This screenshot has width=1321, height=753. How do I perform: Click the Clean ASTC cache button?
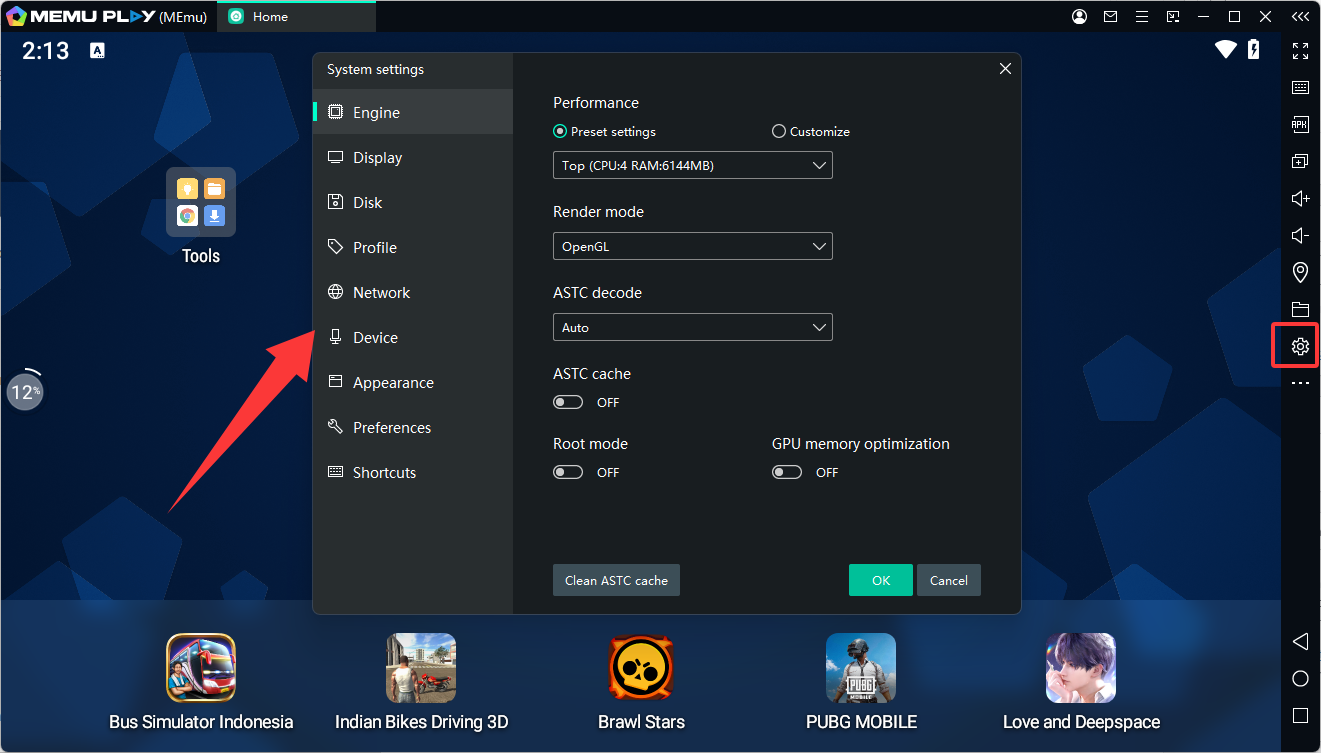click(x=616, y=580)
